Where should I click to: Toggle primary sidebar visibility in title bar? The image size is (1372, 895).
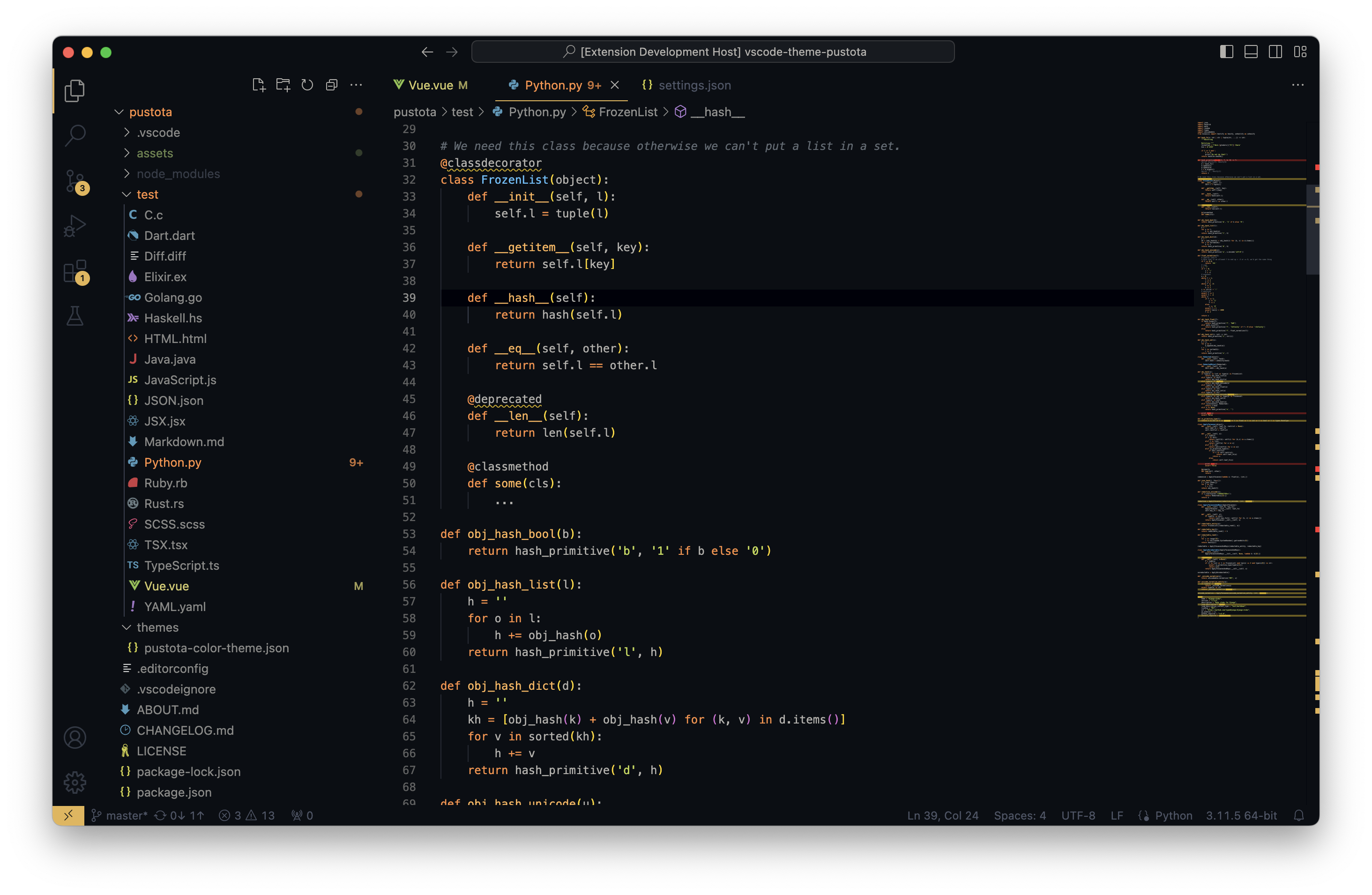click(1226, 52)
